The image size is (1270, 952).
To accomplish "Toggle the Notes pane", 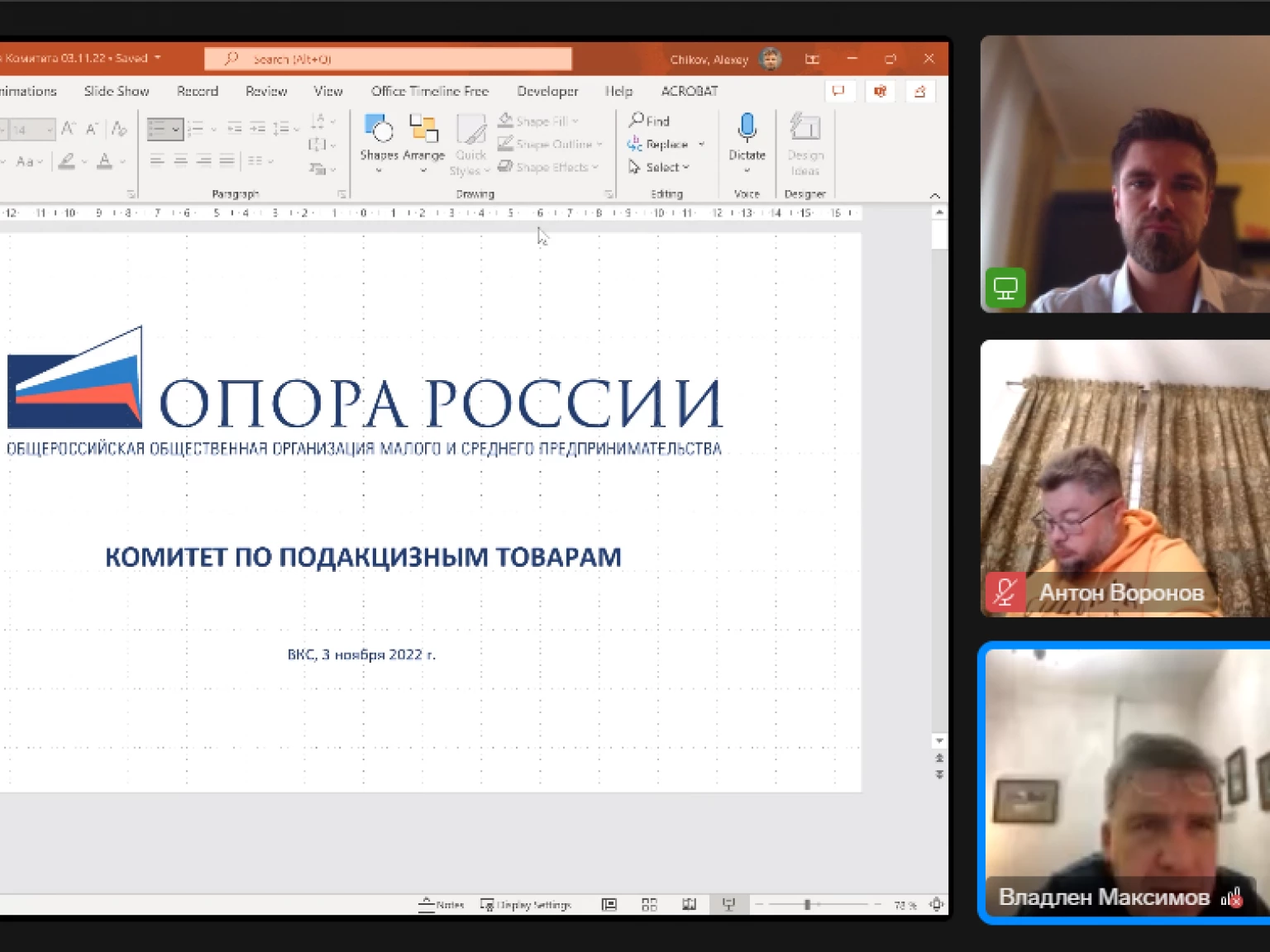I will coord(442,905).
